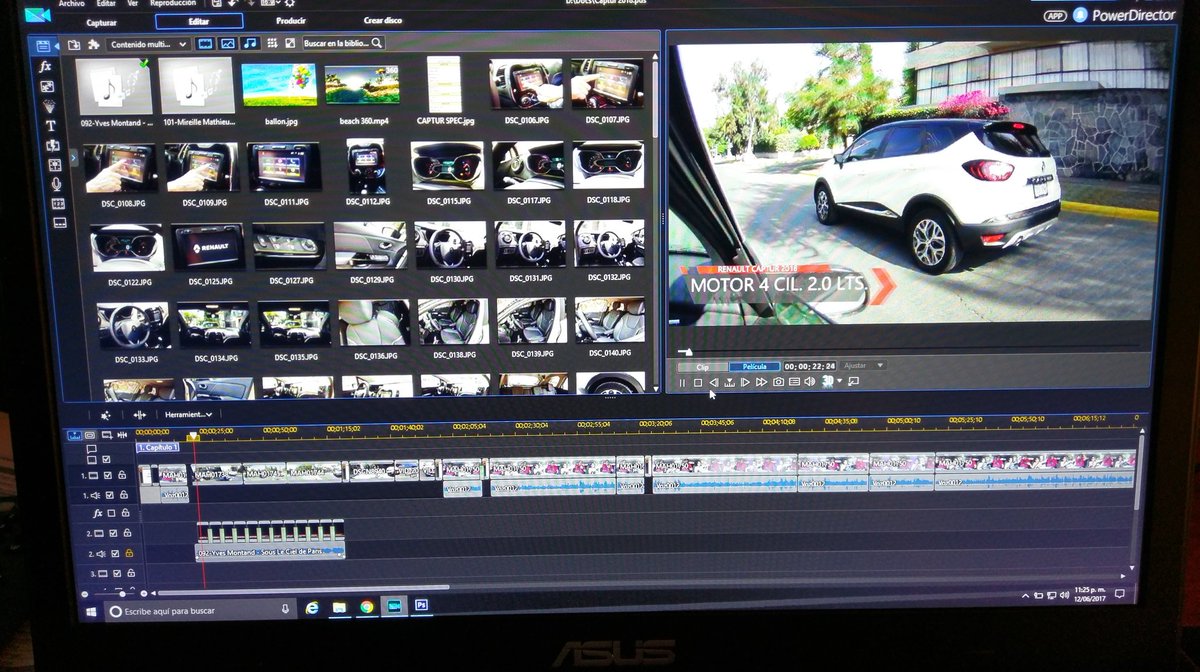Undock the preview window
The image size is (1200, 672).
854,382
